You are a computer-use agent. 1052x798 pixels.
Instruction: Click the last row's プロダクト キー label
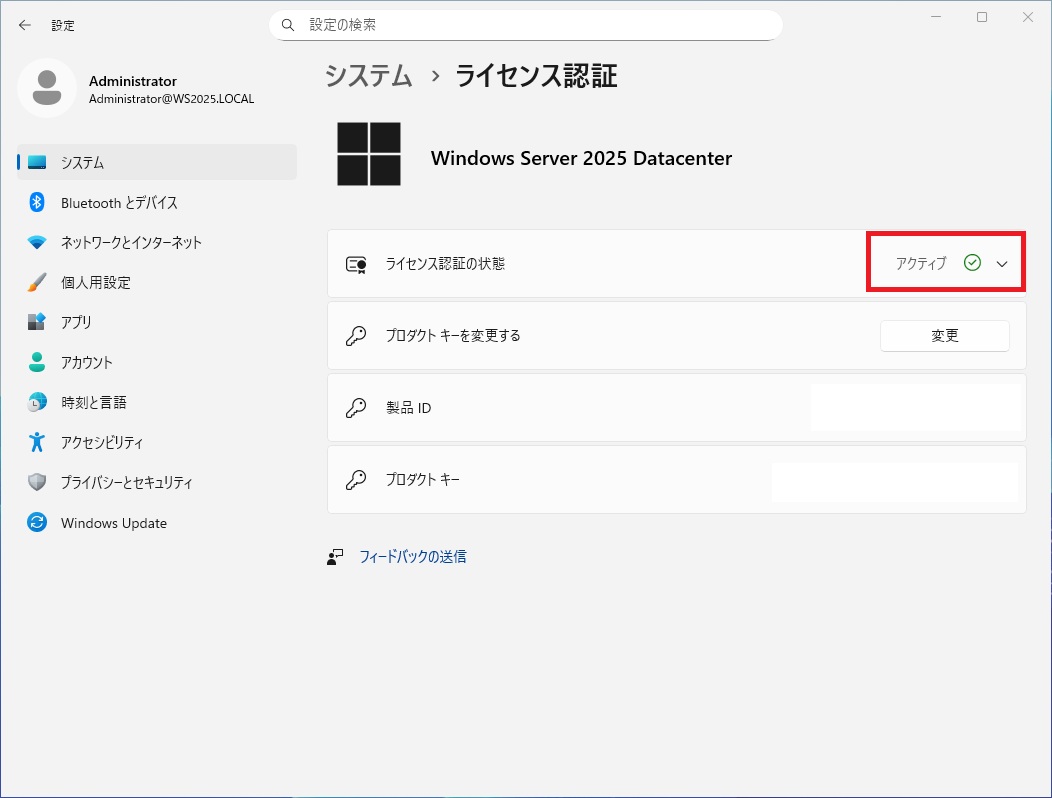(423, 479)
